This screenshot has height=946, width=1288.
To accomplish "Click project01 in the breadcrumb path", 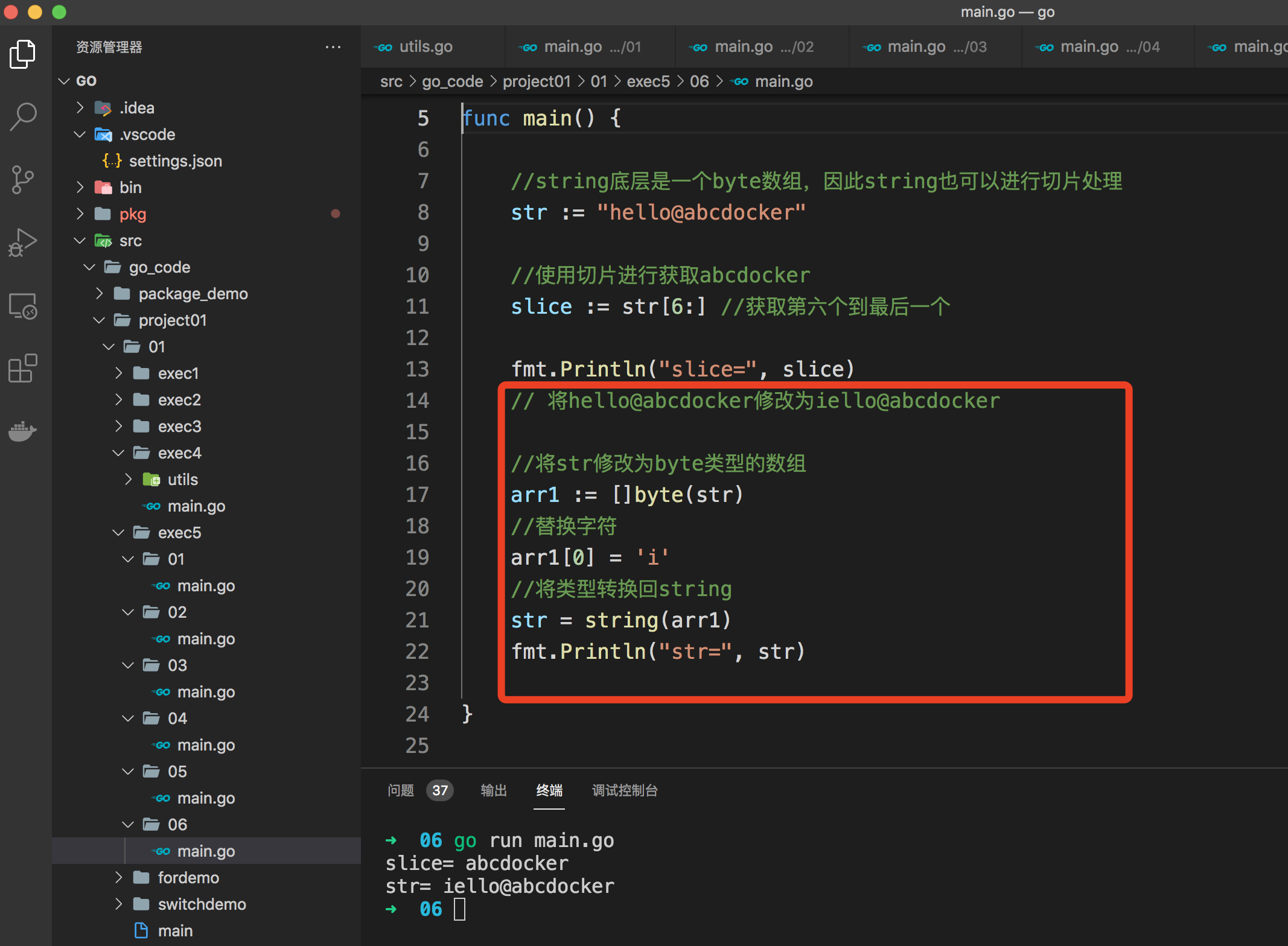I will 536,81.
